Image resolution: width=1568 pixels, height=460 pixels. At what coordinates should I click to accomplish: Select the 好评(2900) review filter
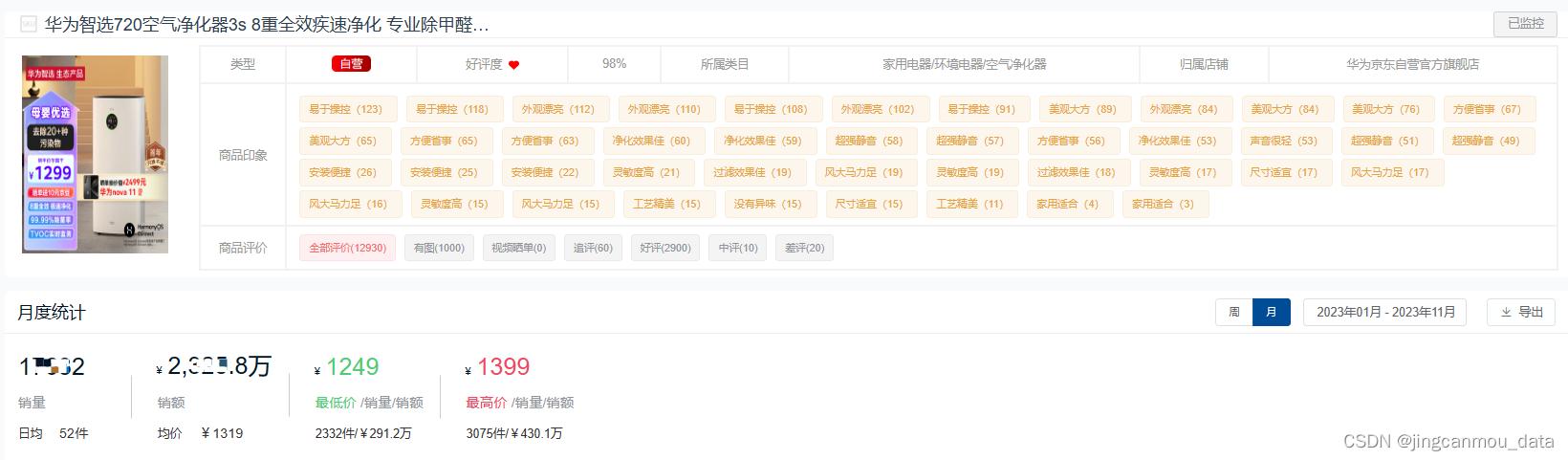click(665, 248)
